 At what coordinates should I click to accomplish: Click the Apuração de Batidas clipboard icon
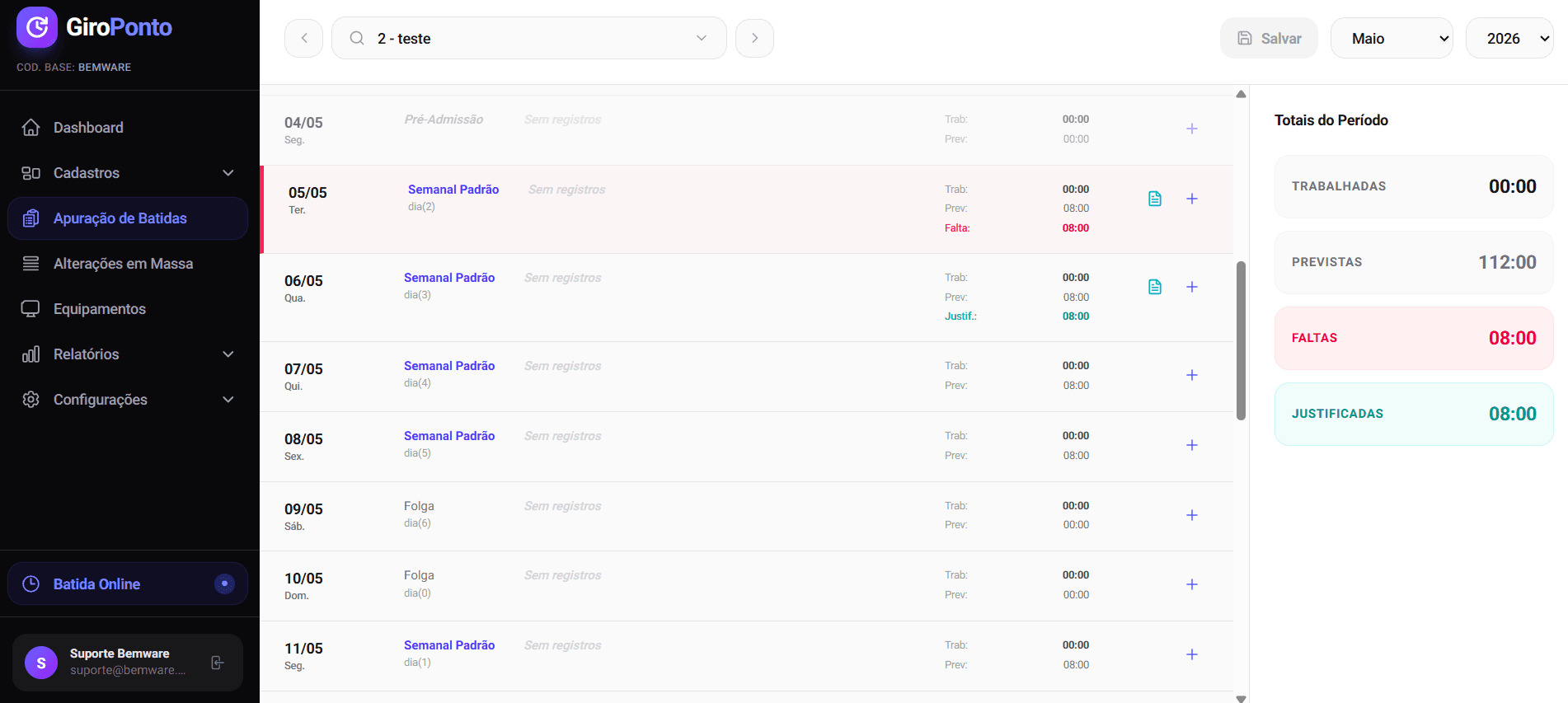tap(31, 218)
